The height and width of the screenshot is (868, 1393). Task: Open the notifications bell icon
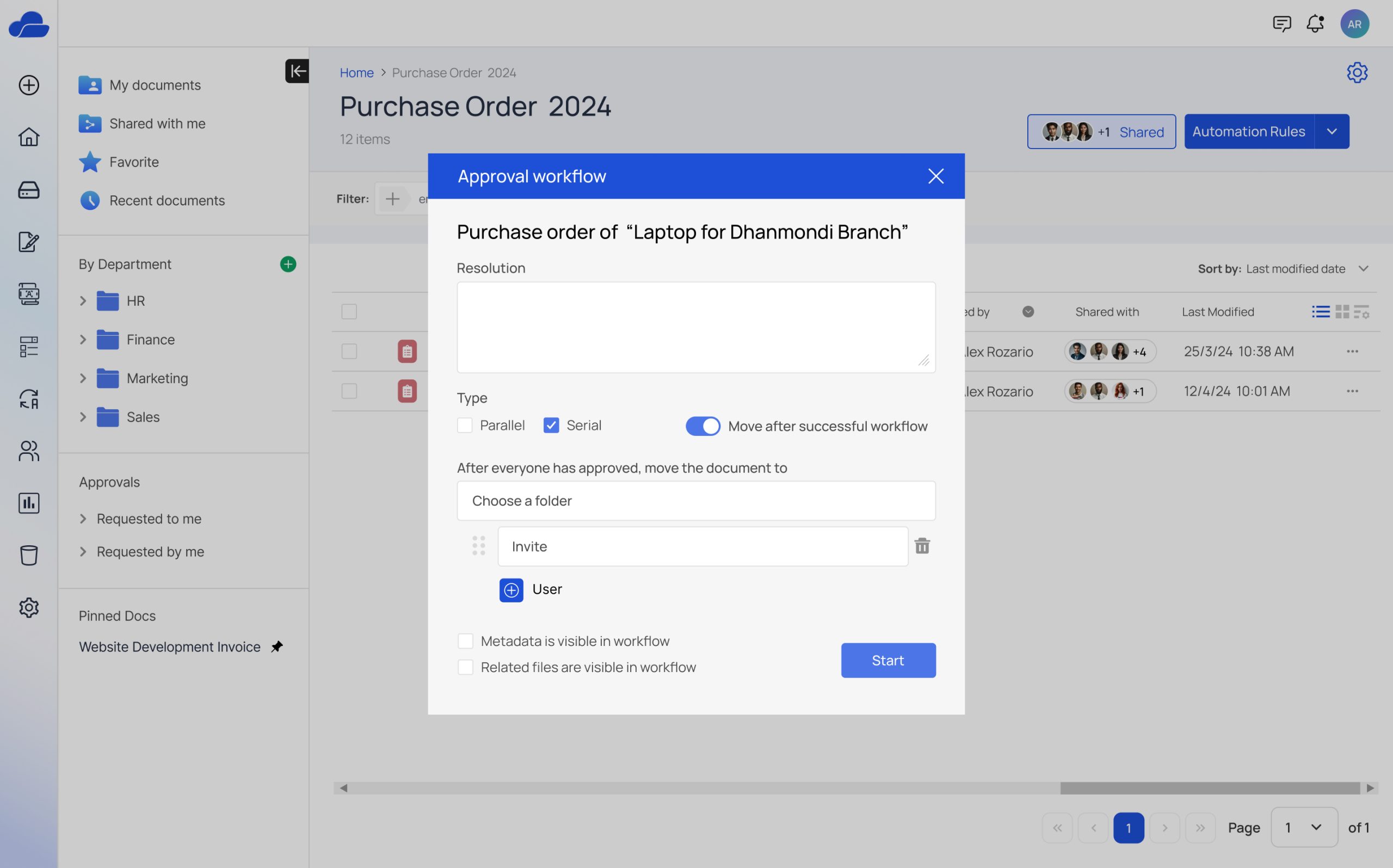coord(1314,23)
